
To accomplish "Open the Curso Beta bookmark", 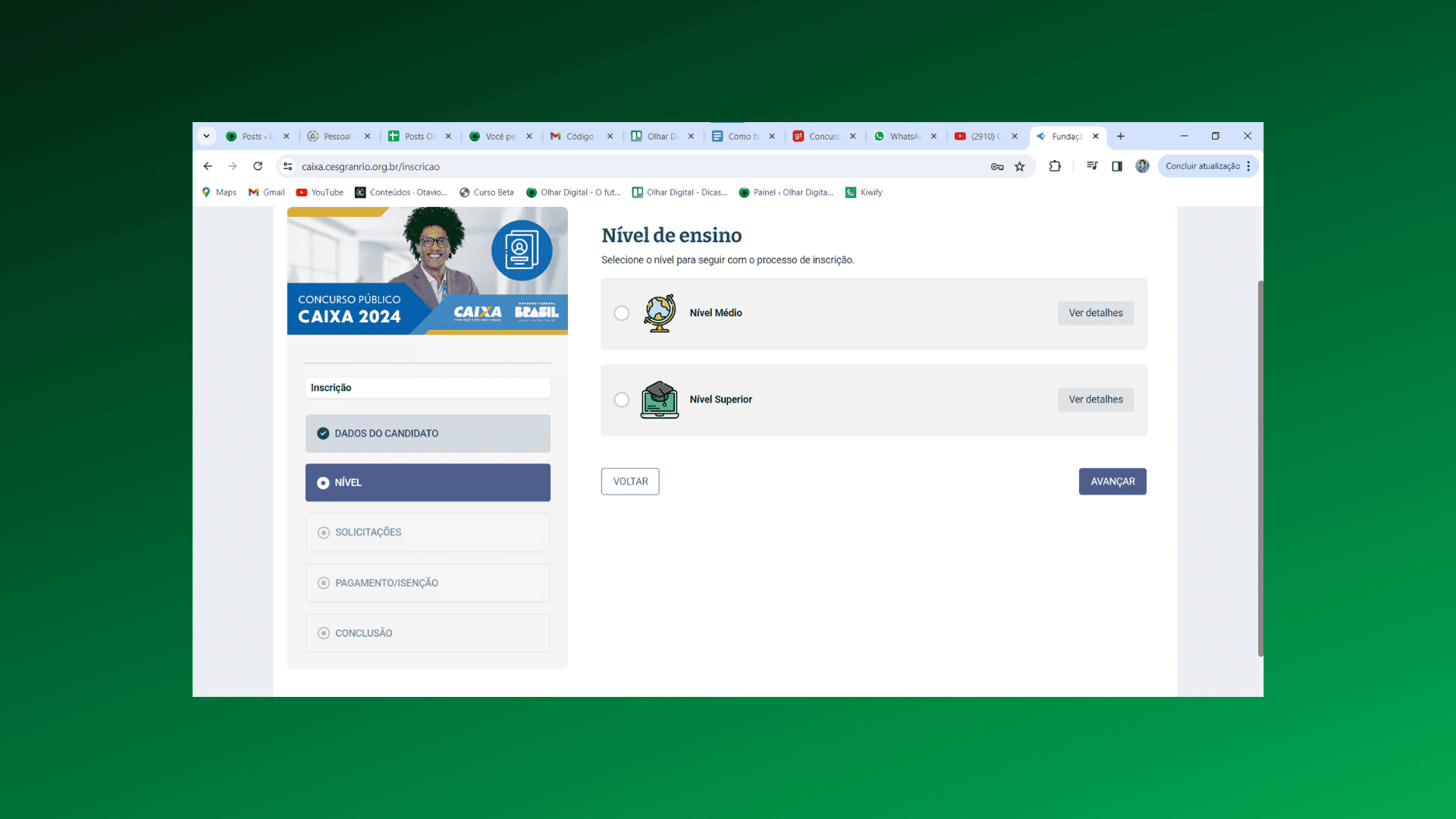I will pyautogui.click(x=487, y=193).
